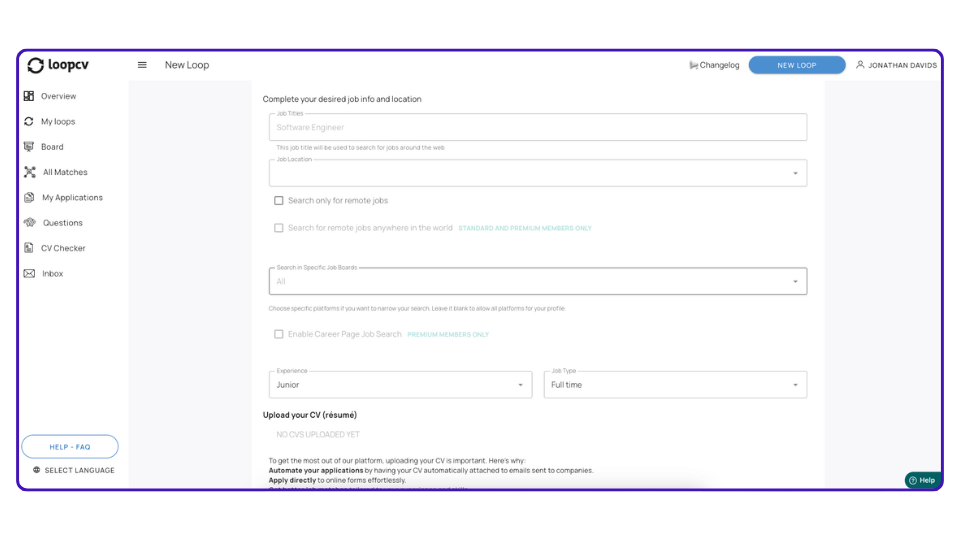Click the question mark Help icon
960x540 pixels.
tap(913, 481)
